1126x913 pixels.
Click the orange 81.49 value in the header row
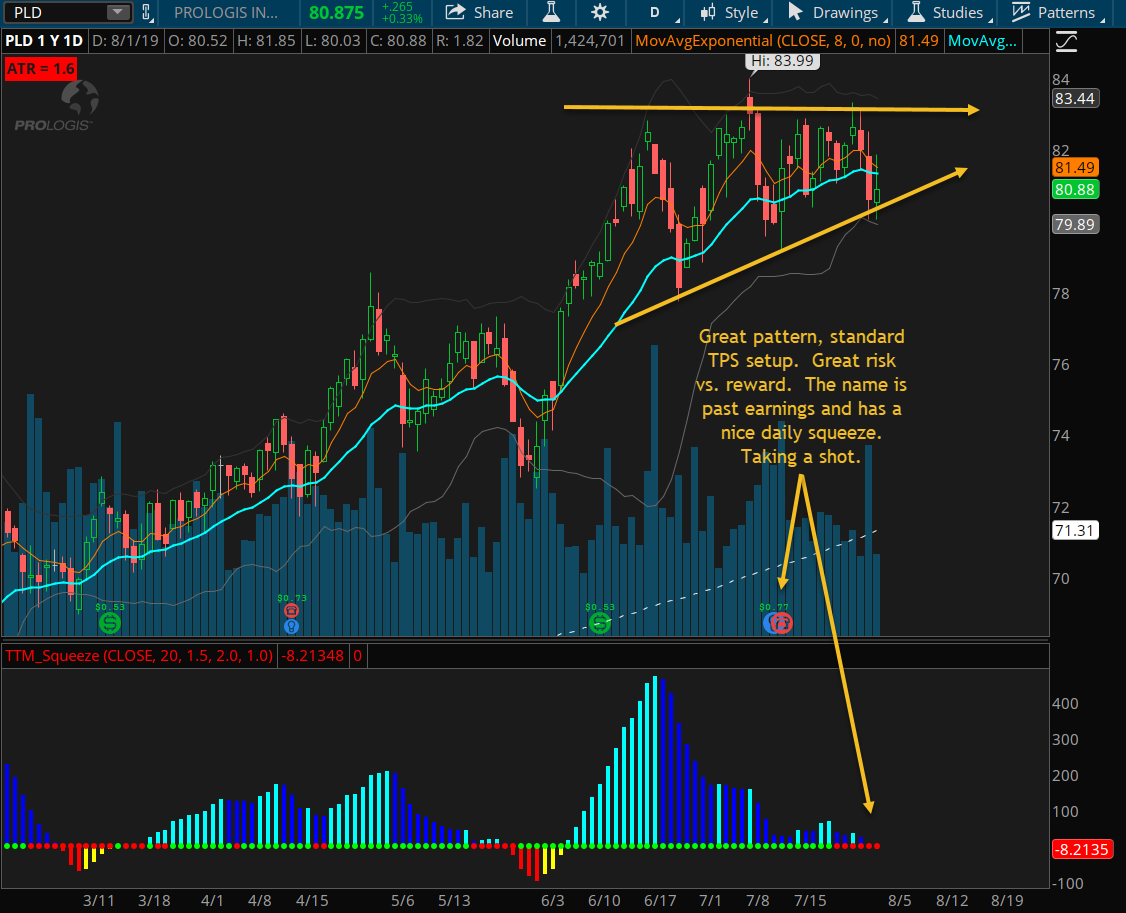918,41
